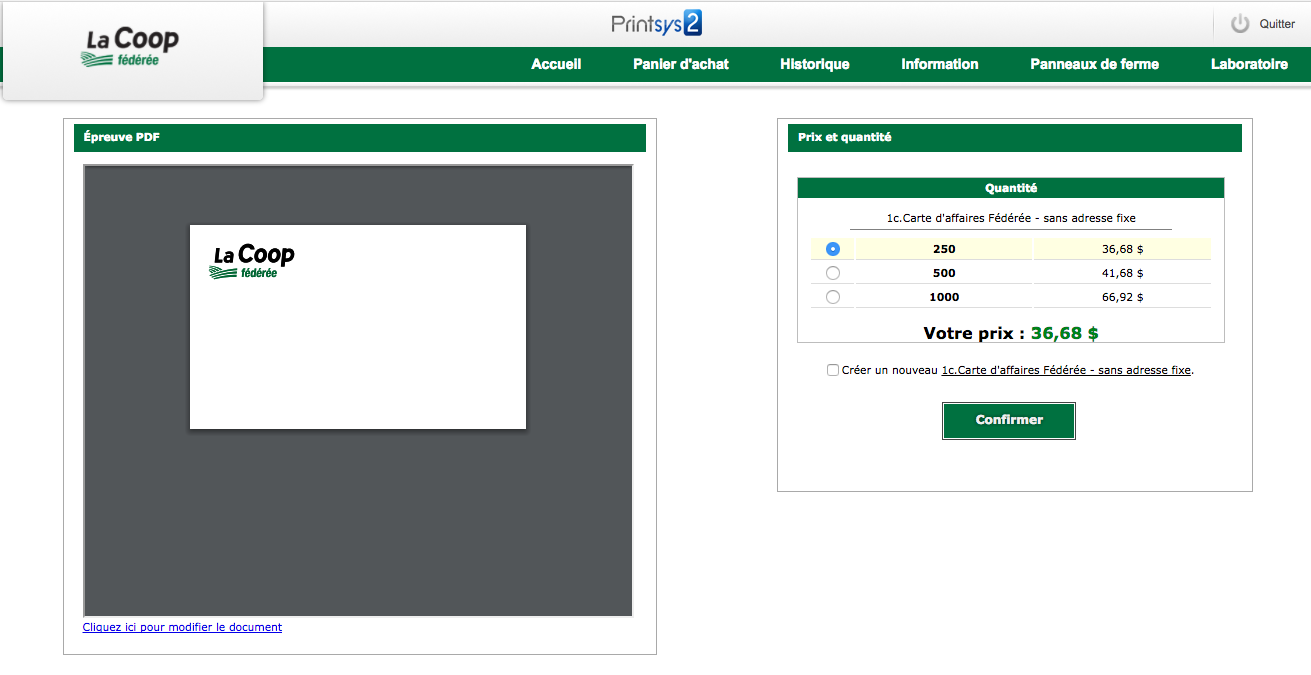This screenshot has width=1311, height=675.
Task: Click the Quitter power icon
Action: click(x=1240, y=24)
